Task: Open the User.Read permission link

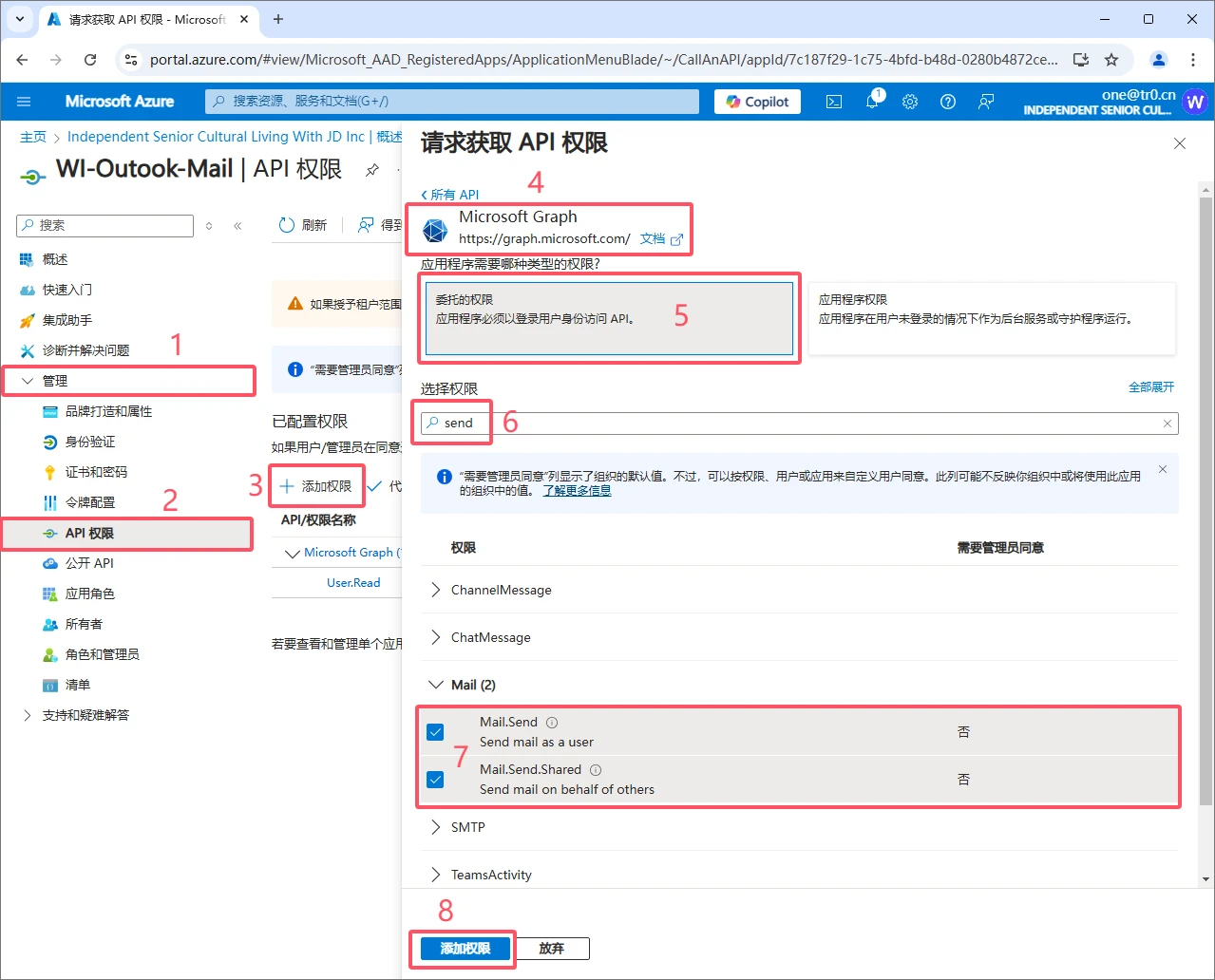Action: 353,583
